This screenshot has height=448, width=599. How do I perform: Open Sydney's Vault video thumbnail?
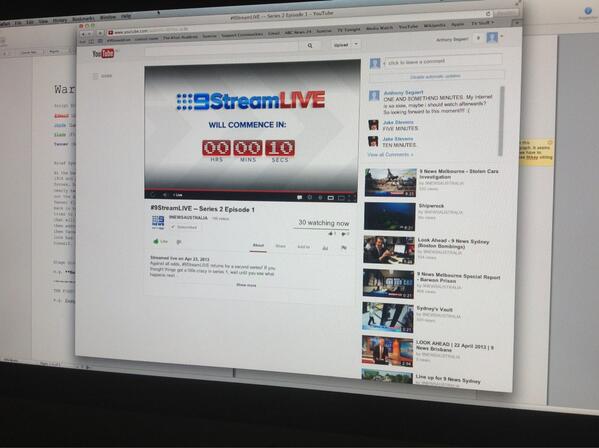pos(387,317)
